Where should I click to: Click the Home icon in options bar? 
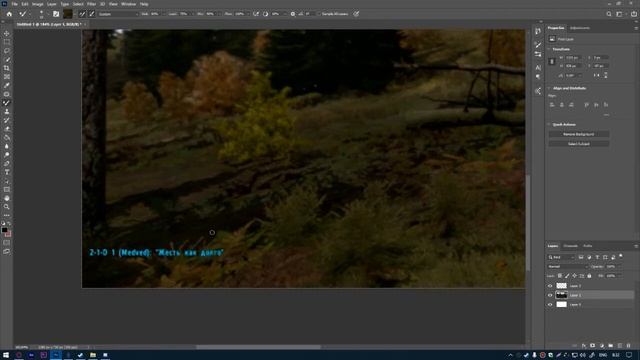click(x=9, y=14)
